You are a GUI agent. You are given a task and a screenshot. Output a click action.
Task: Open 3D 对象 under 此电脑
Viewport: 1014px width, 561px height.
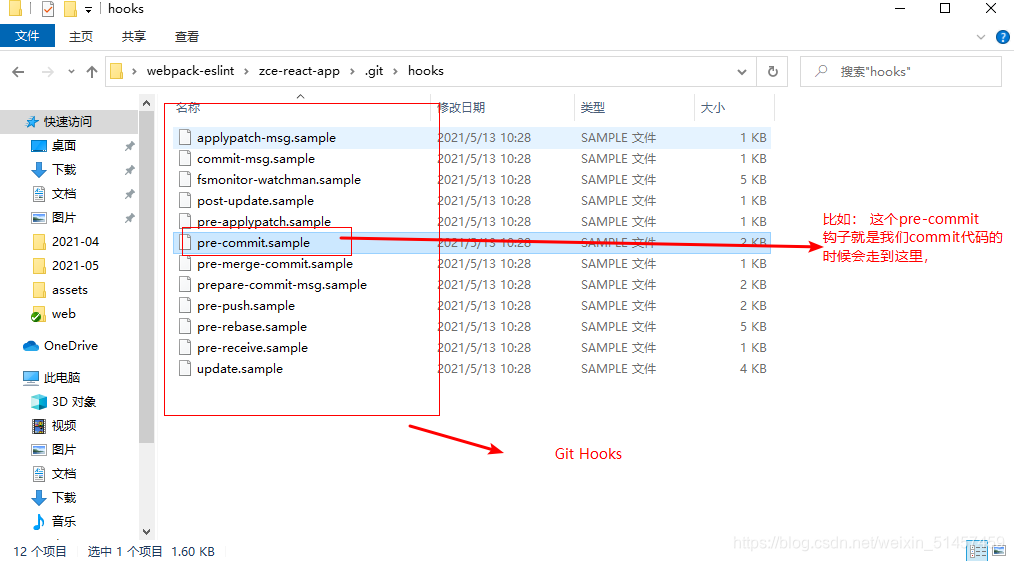[74, 401]
